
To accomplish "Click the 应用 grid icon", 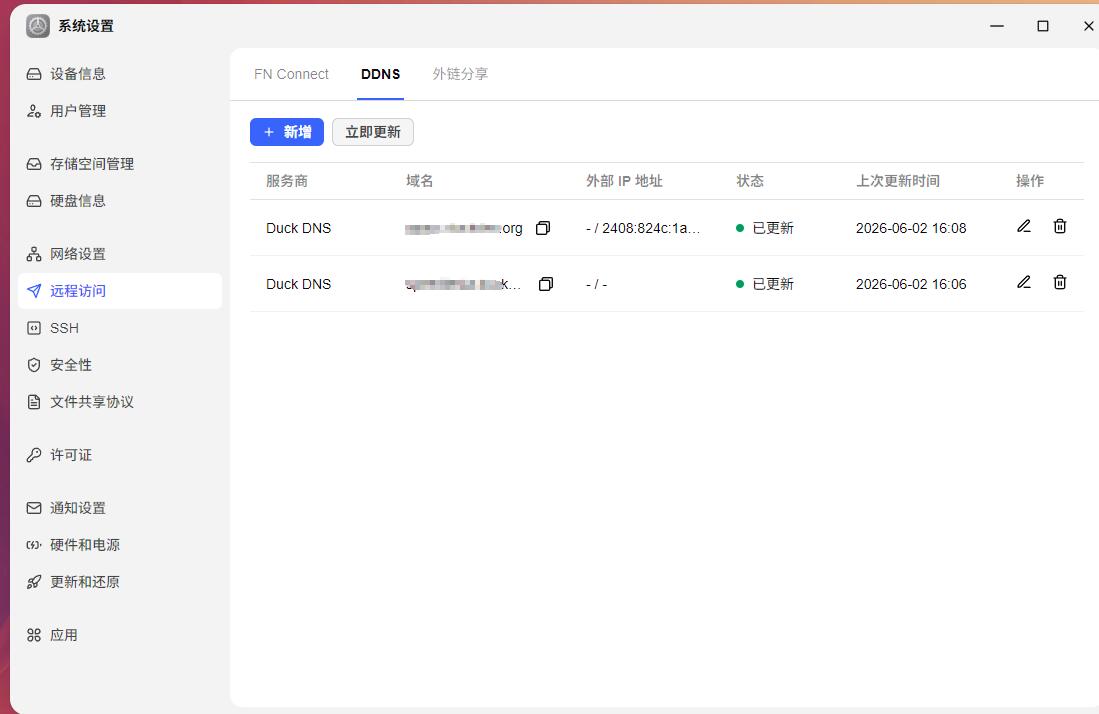I will (34, 635).
